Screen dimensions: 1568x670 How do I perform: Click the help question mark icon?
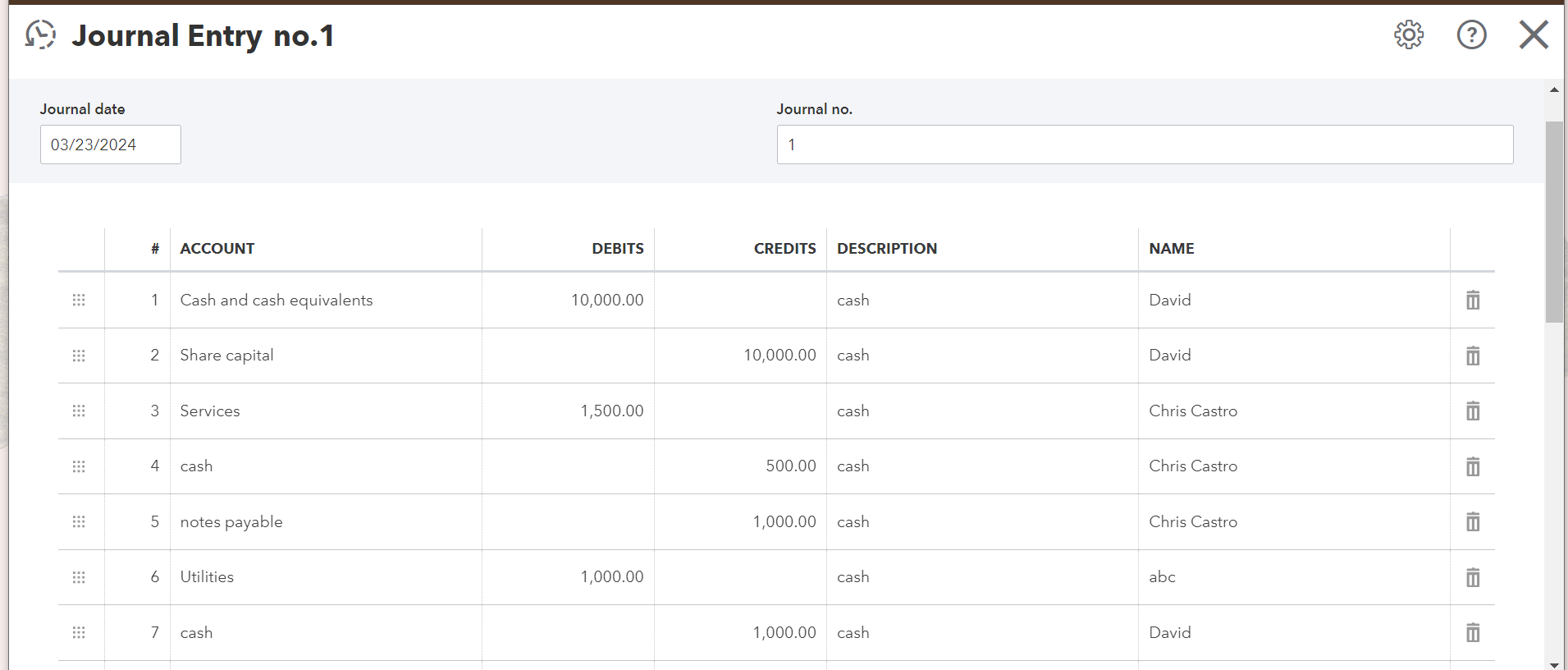pos(1471,35)
